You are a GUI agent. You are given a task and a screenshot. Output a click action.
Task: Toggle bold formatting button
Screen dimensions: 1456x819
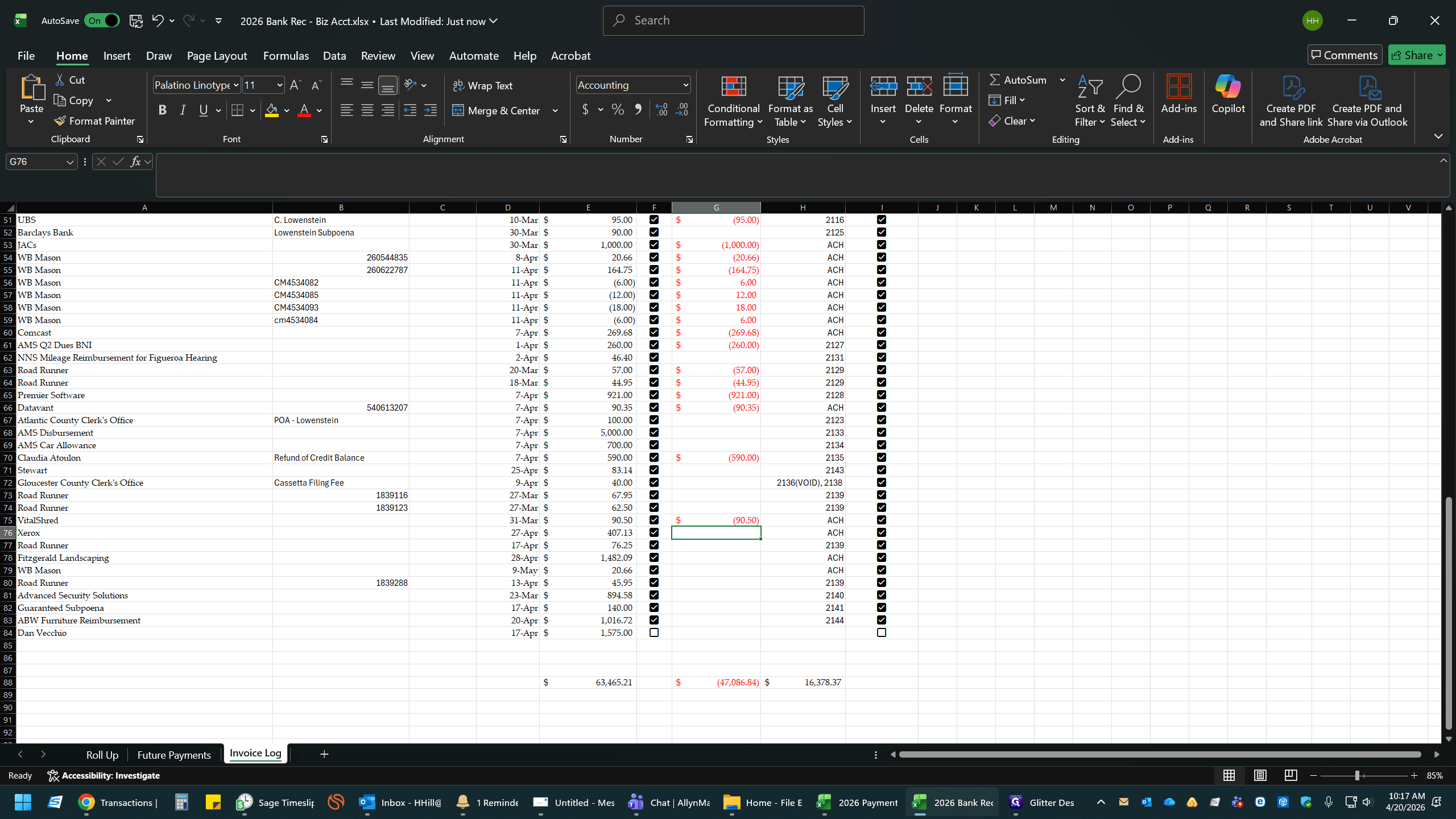click(x=162, y=110)
